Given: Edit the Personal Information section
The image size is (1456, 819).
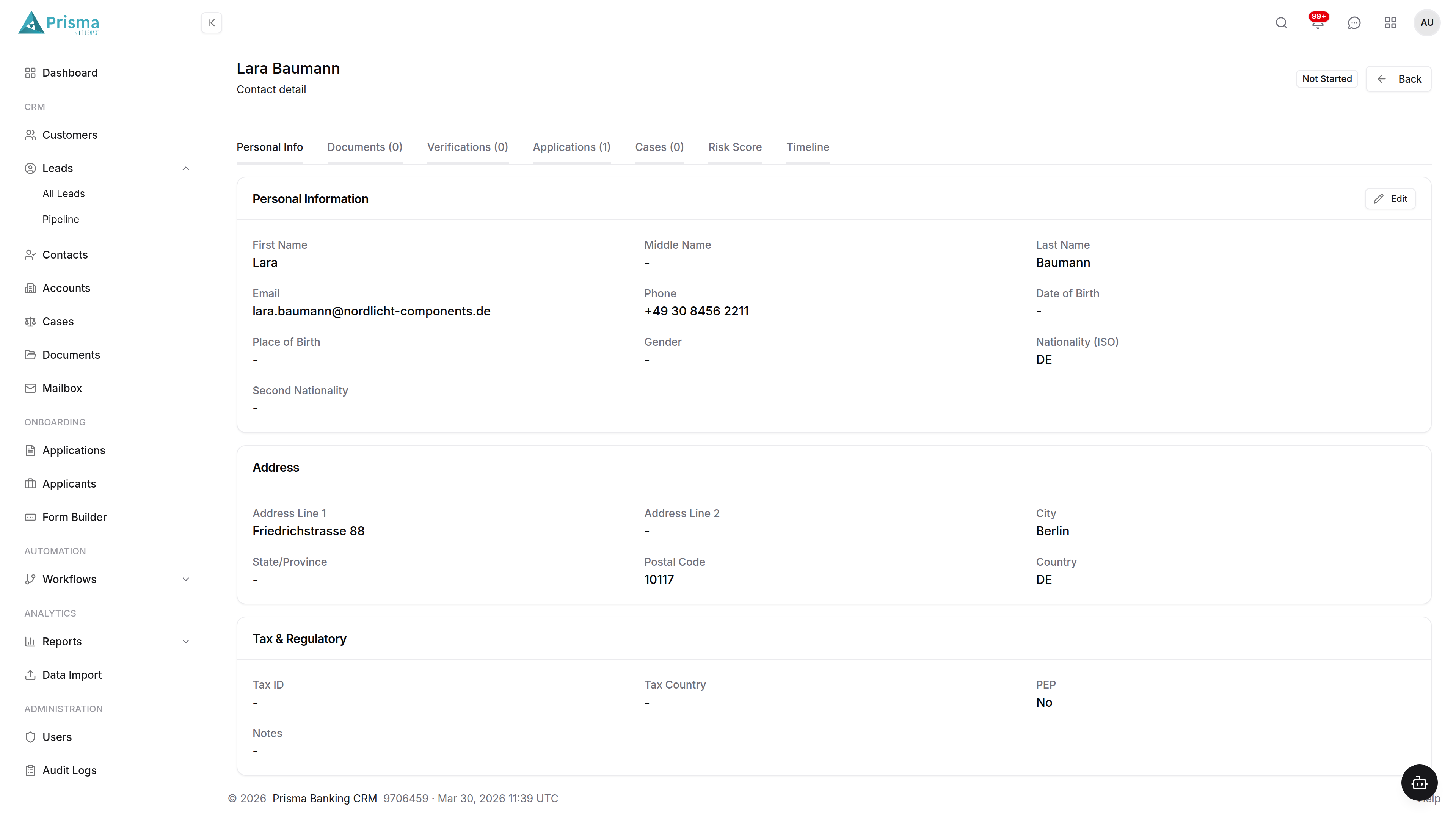Looking at the screenshot, I should click(x=1390, y=199).
